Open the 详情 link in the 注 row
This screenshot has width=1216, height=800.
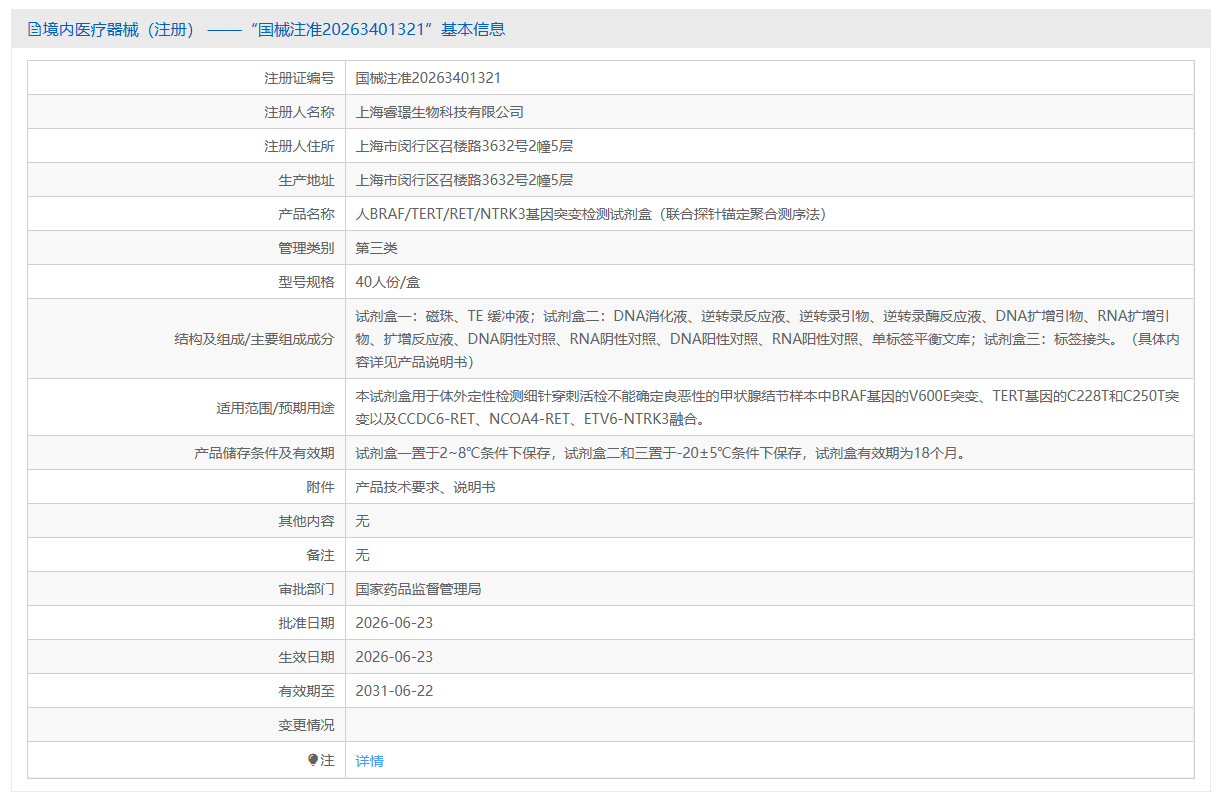[369, 761]
